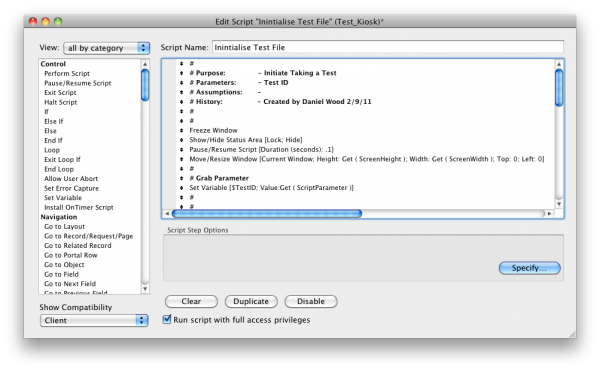Select 'Go to Portal Row' step
The image size is (600, 371).
(x=71, y=255)
